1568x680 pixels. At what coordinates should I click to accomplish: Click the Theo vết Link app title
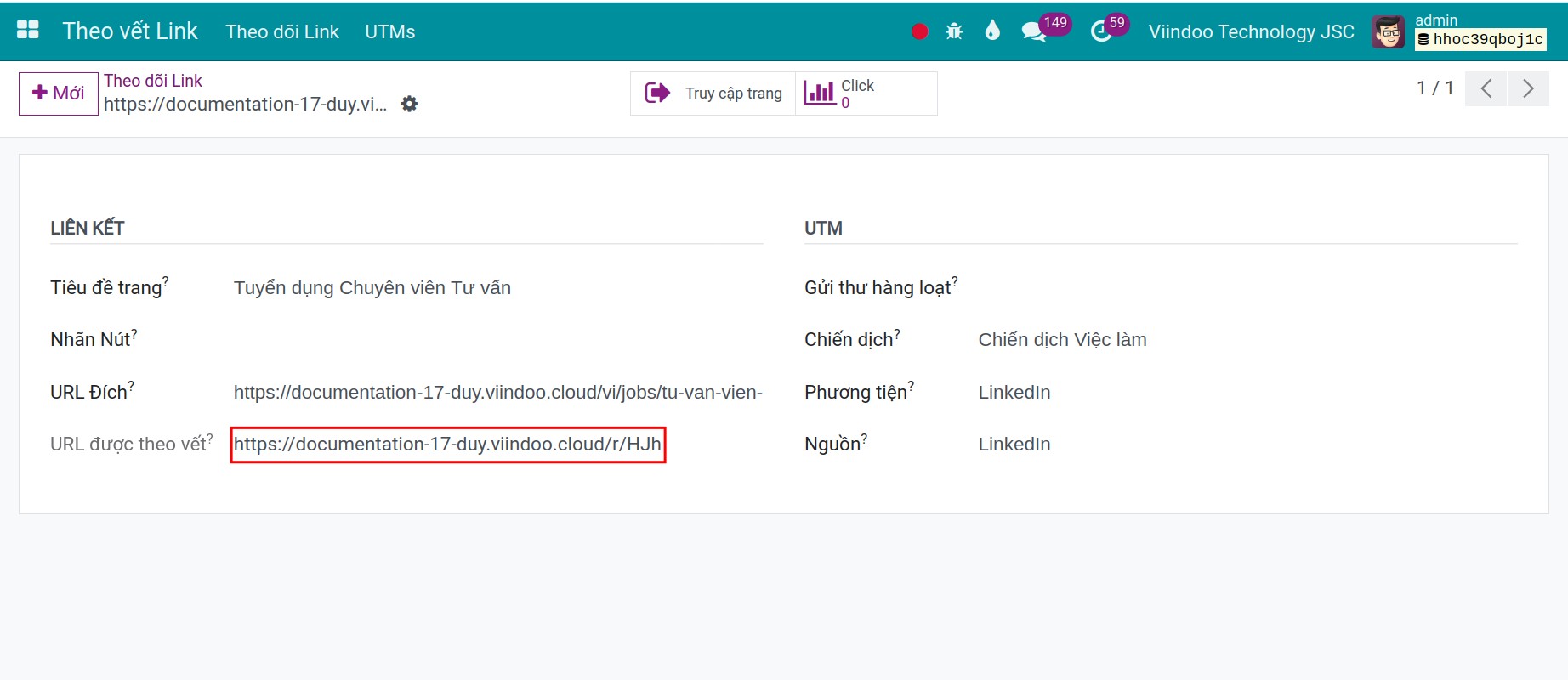pos(130,31)
